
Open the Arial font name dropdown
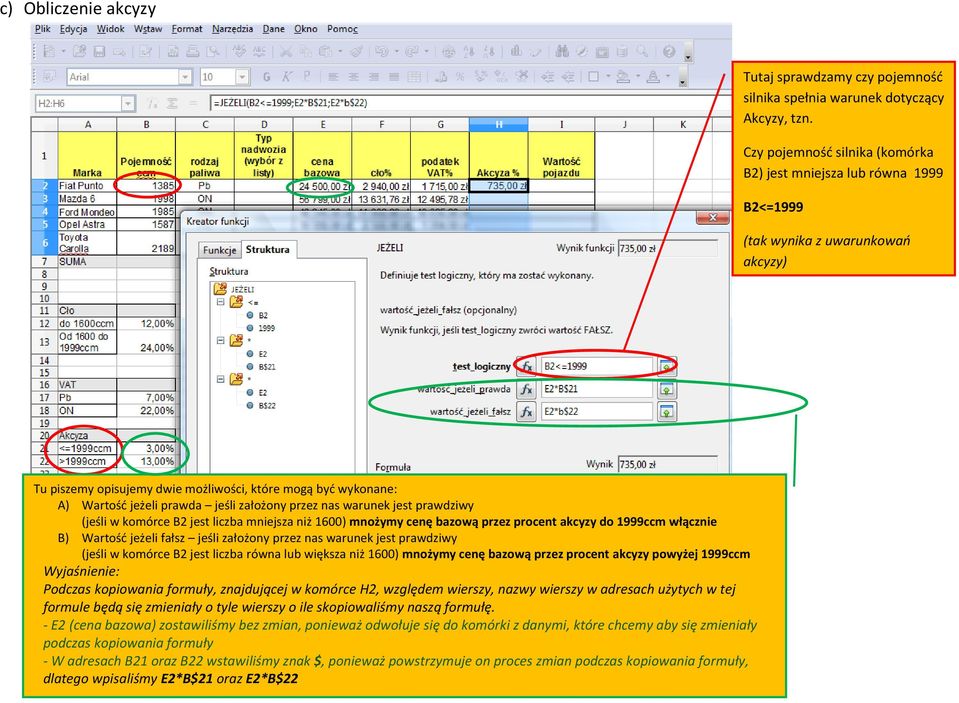pyautogui.click(x=185, y=77)
